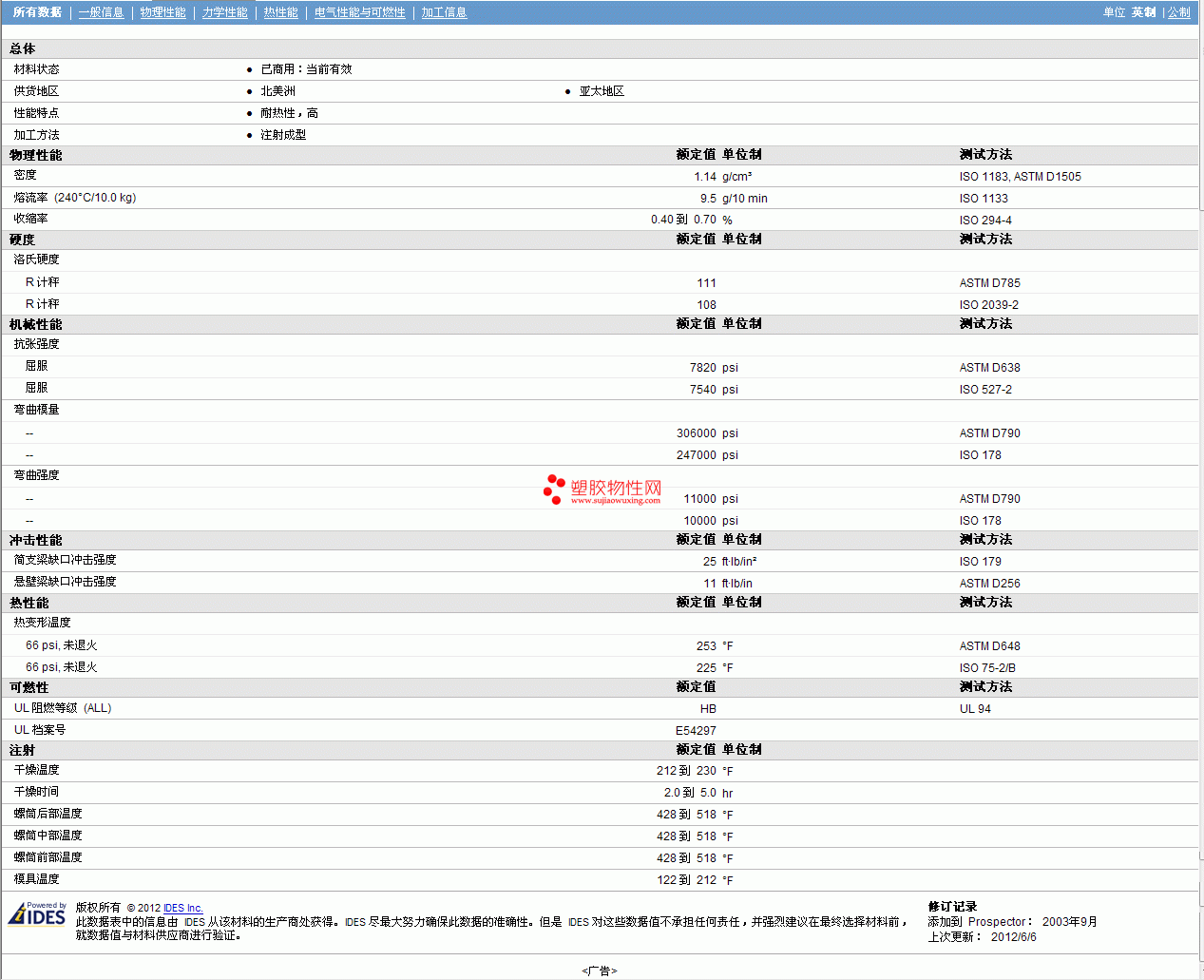
Task: Select shrinkage range 0.40 到 0.70
Action: coord(683,220)
